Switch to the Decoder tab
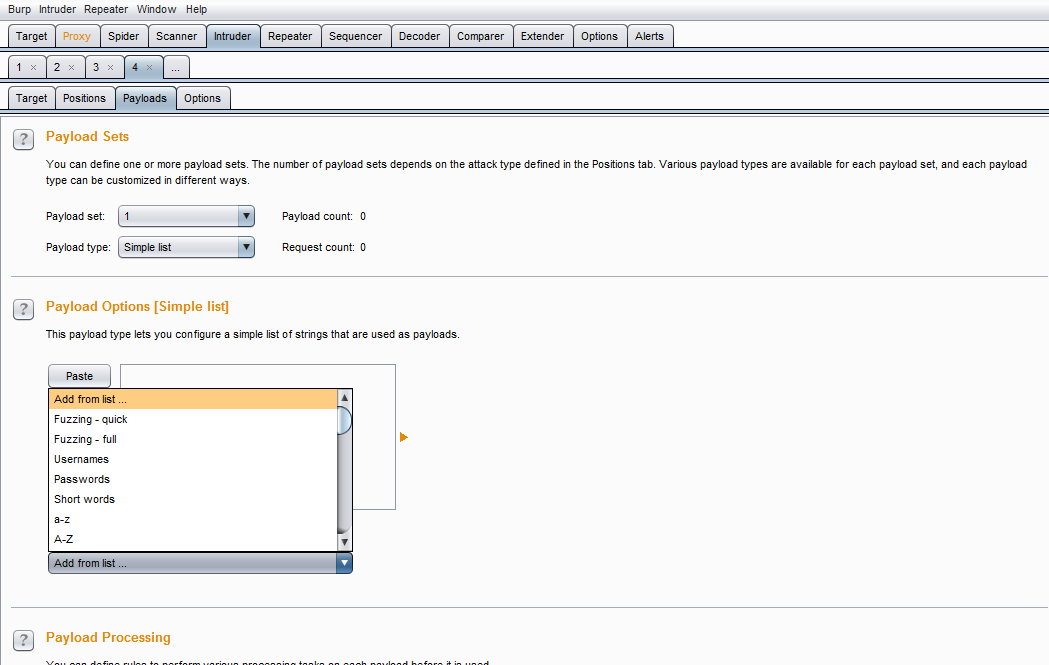 pyautogui.click(x=419, y=36)
